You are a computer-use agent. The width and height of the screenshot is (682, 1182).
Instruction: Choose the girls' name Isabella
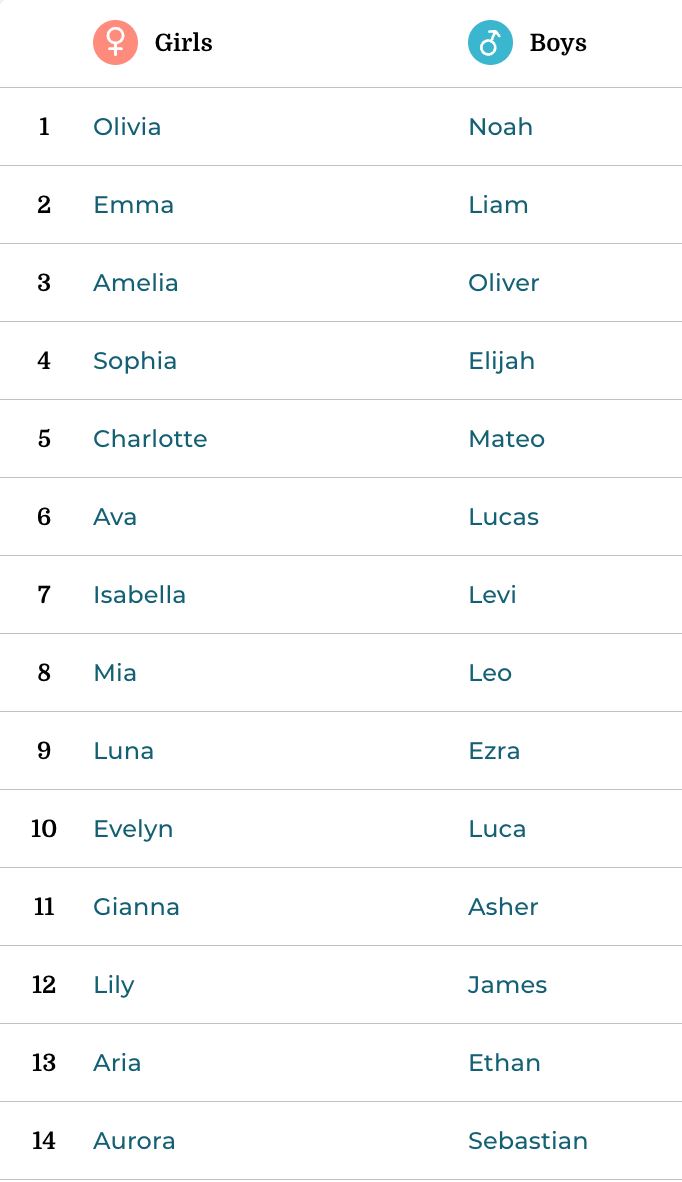click(x=139, y=595)
